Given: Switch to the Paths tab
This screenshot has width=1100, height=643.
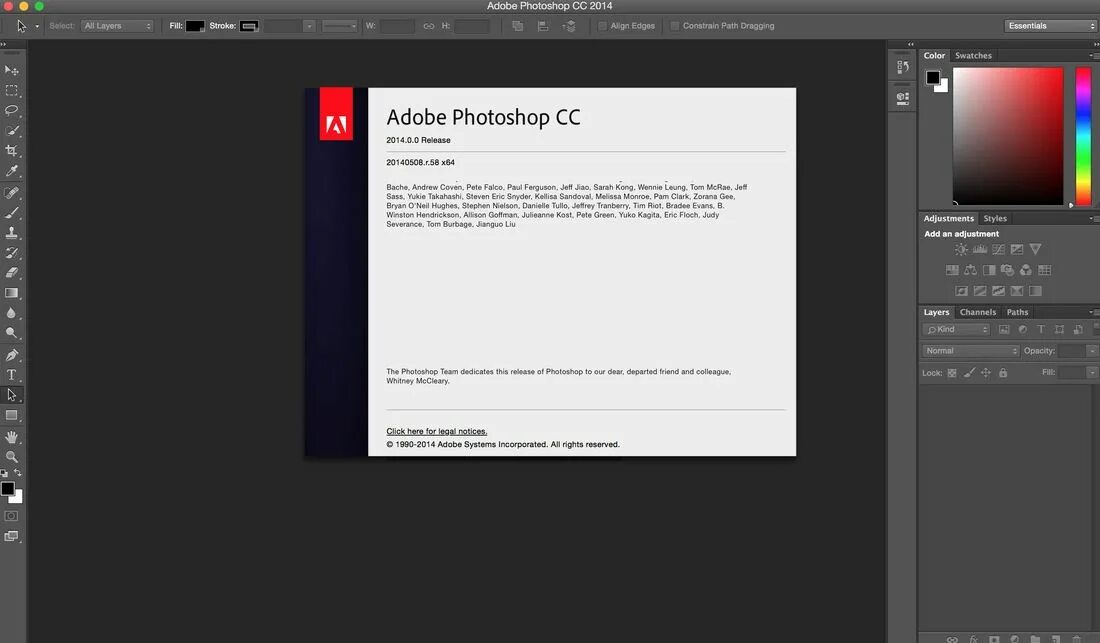Looking at the screenshot, I should pyautogui.click(x=1017, y=313).
